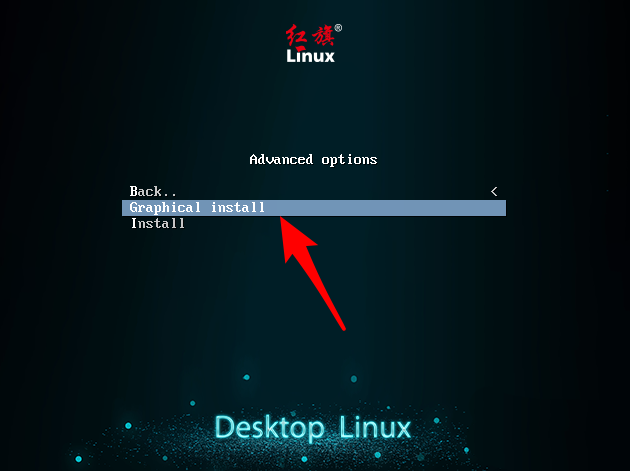Screen dimensions: 630x471
Task: Choose the highlighted Graphical install entry
Action: point(314,208)
